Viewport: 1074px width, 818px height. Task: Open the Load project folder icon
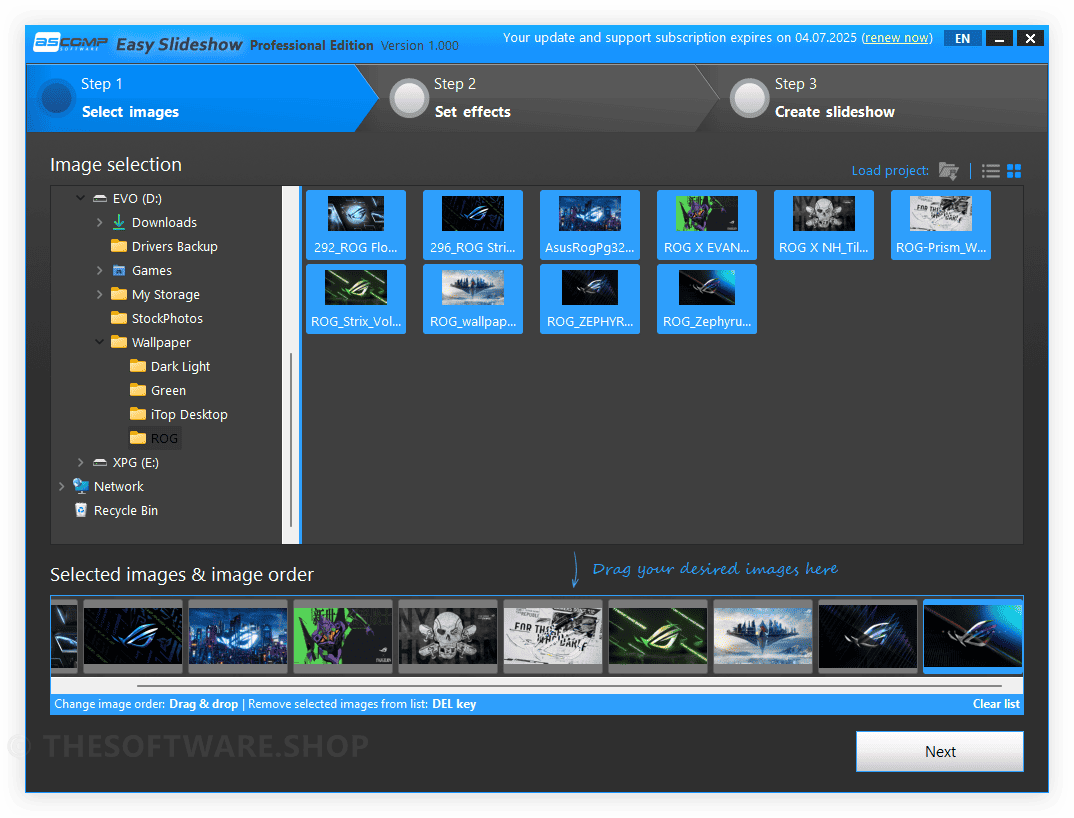[x=948, y=171]
